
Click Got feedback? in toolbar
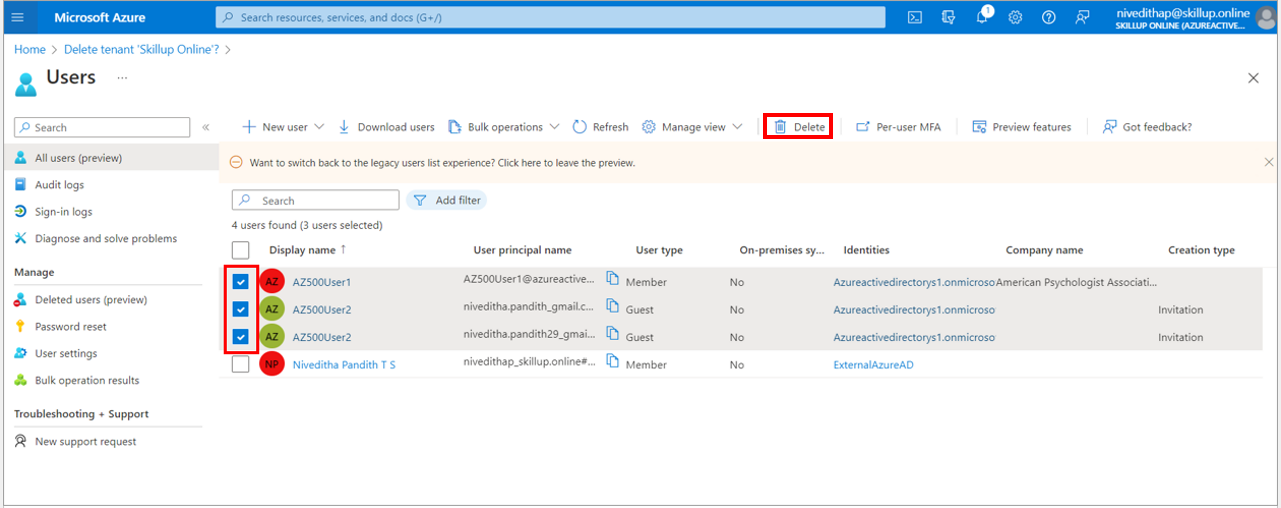click(1147, 127)
